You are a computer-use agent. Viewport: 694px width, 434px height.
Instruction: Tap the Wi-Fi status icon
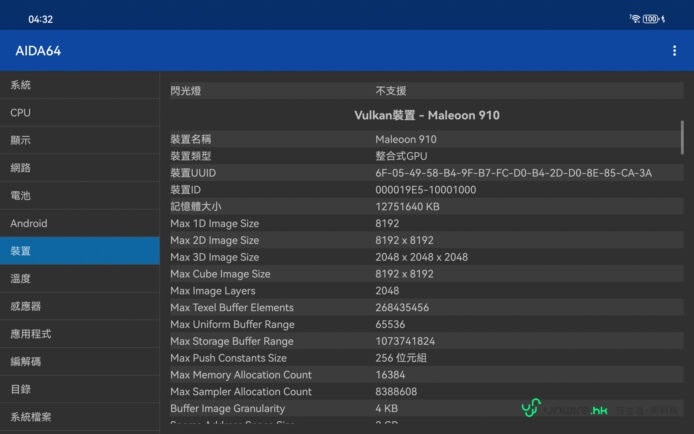[x=635, y=19]
